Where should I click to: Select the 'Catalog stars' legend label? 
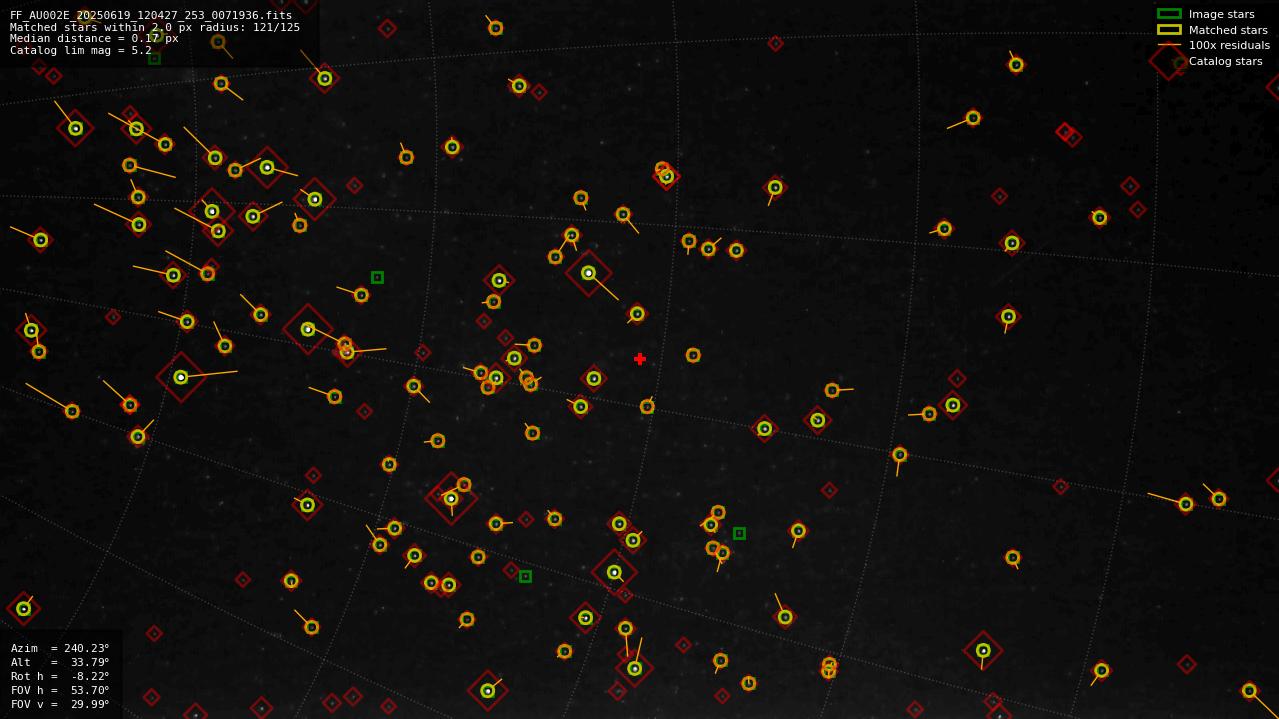tap(1225, 61)
